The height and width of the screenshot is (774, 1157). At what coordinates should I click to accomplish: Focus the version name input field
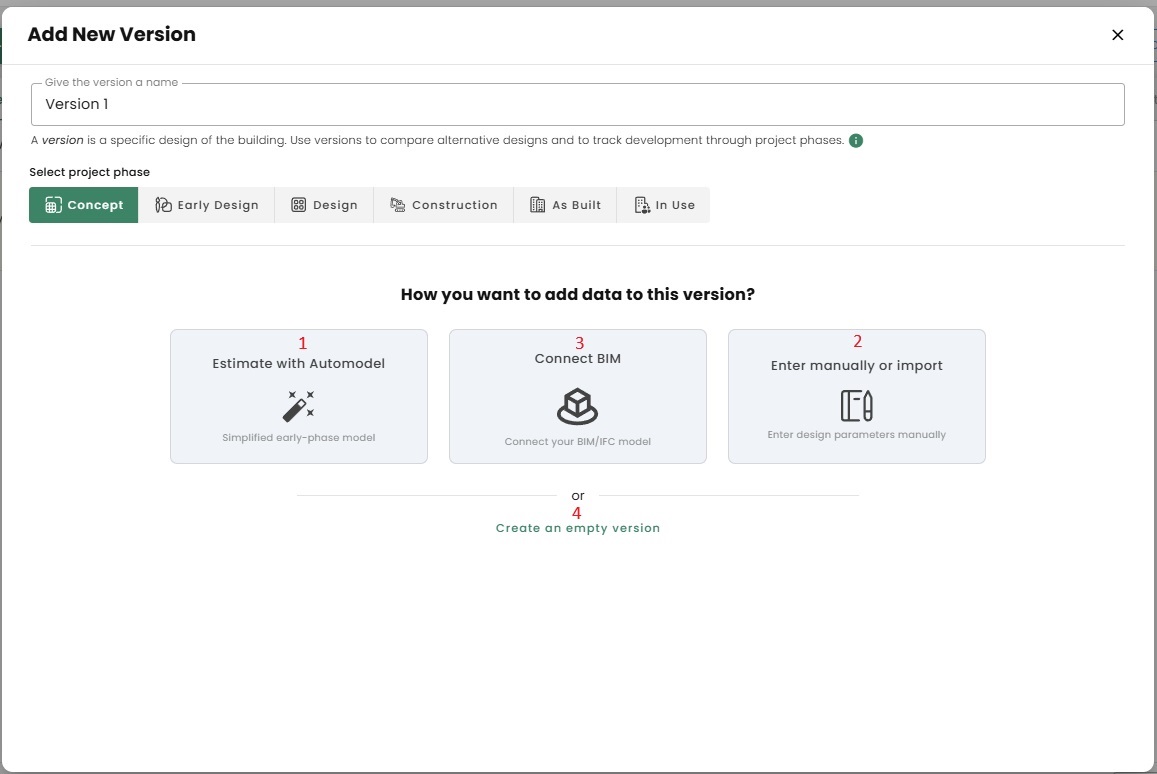(x=577, y=104)
